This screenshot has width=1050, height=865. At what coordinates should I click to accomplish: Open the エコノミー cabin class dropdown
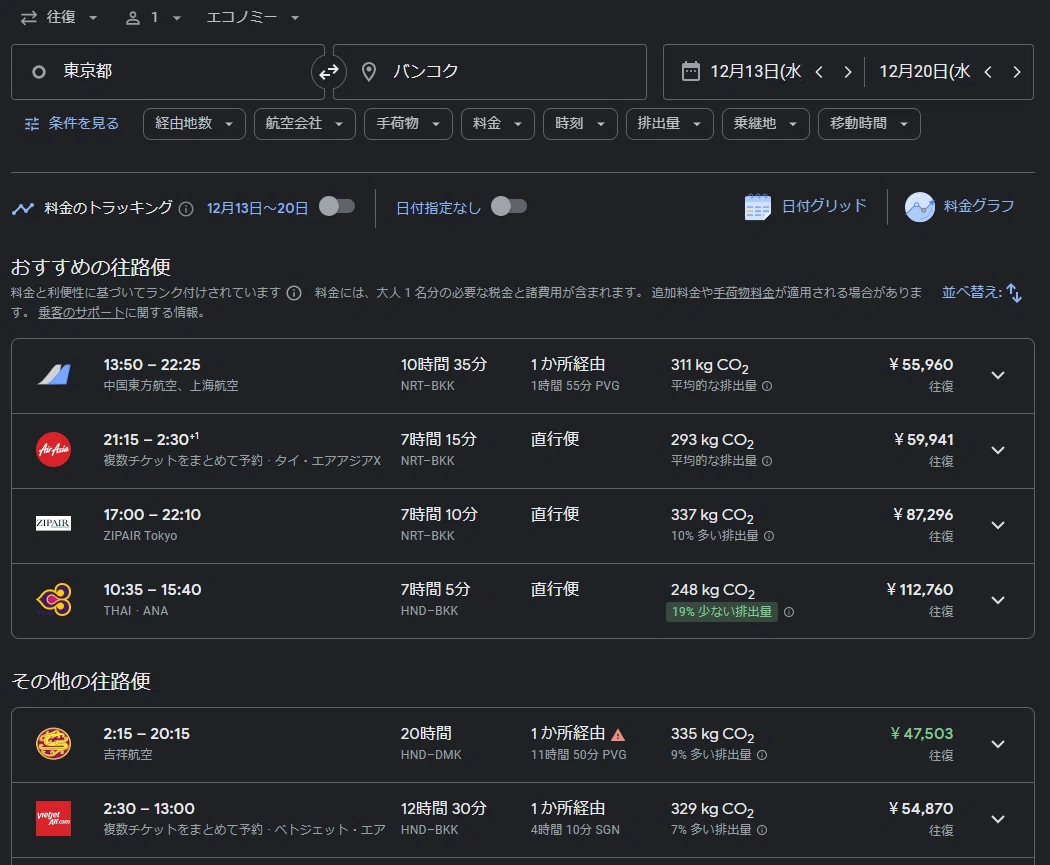click(252, 17)
